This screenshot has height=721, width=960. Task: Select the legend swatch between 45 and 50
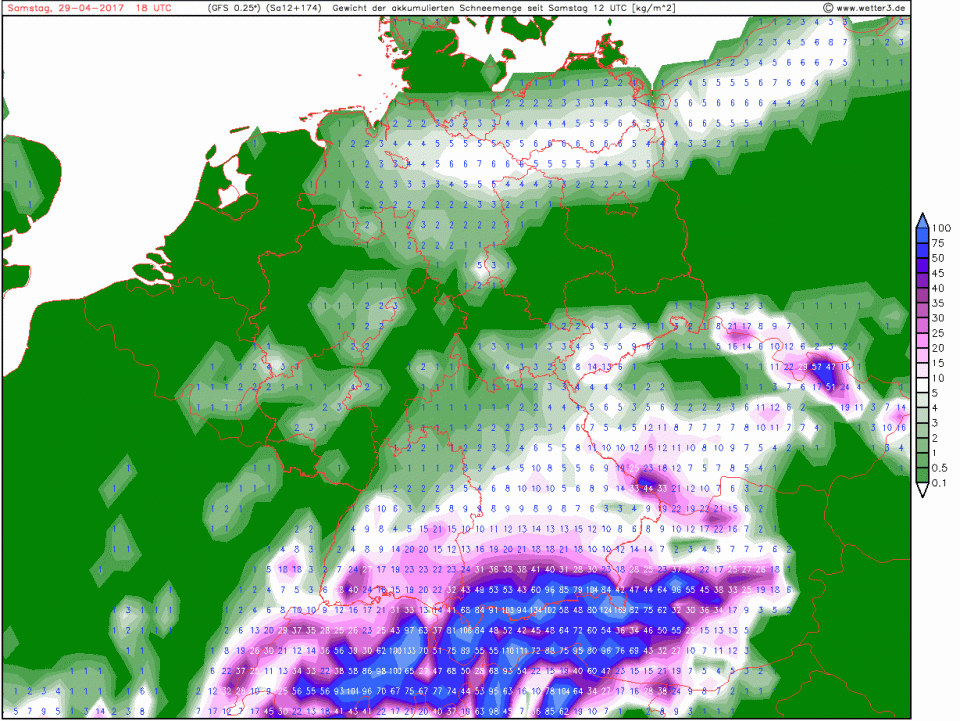point(921,265)
